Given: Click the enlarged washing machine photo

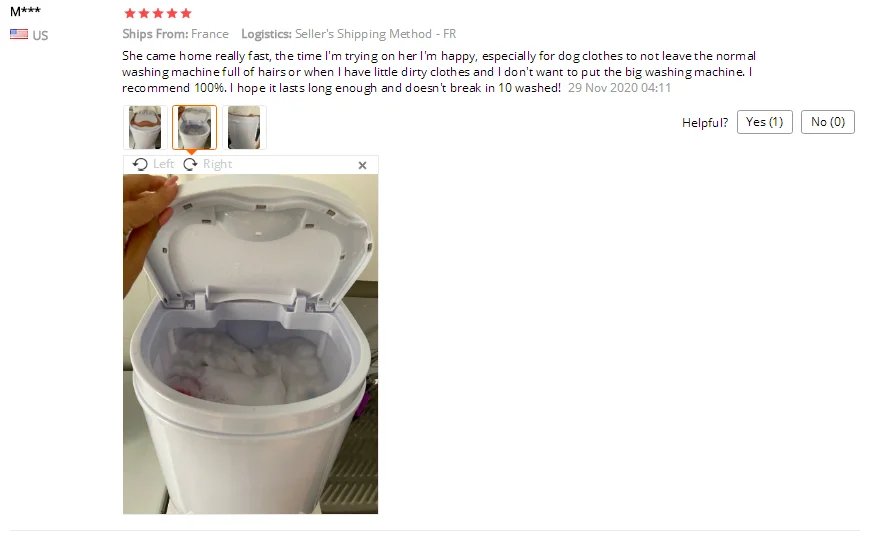Looking at the screenshot, I should click(250, 344).
